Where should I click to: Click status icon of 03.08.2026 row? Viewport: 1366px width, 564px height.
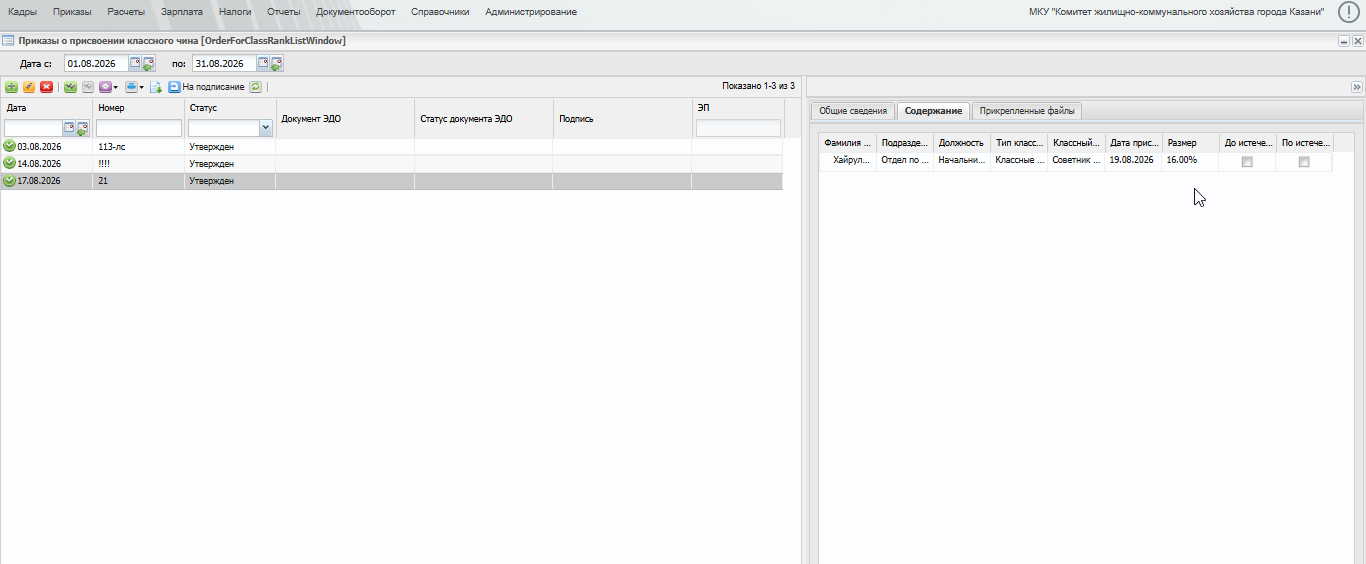[x=10, y=146]
